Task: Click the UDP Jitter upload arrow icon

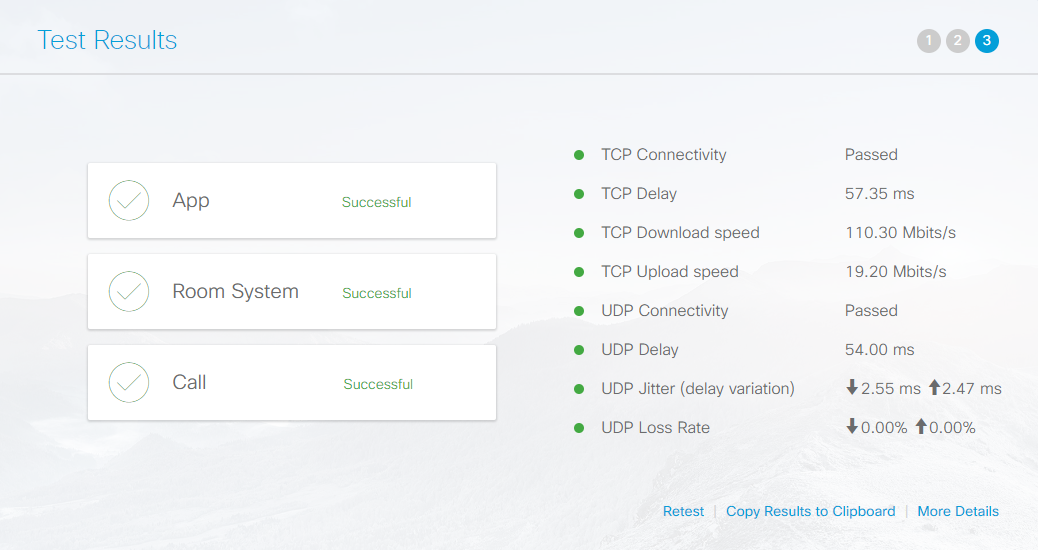Action: click(x=934, y=388)
